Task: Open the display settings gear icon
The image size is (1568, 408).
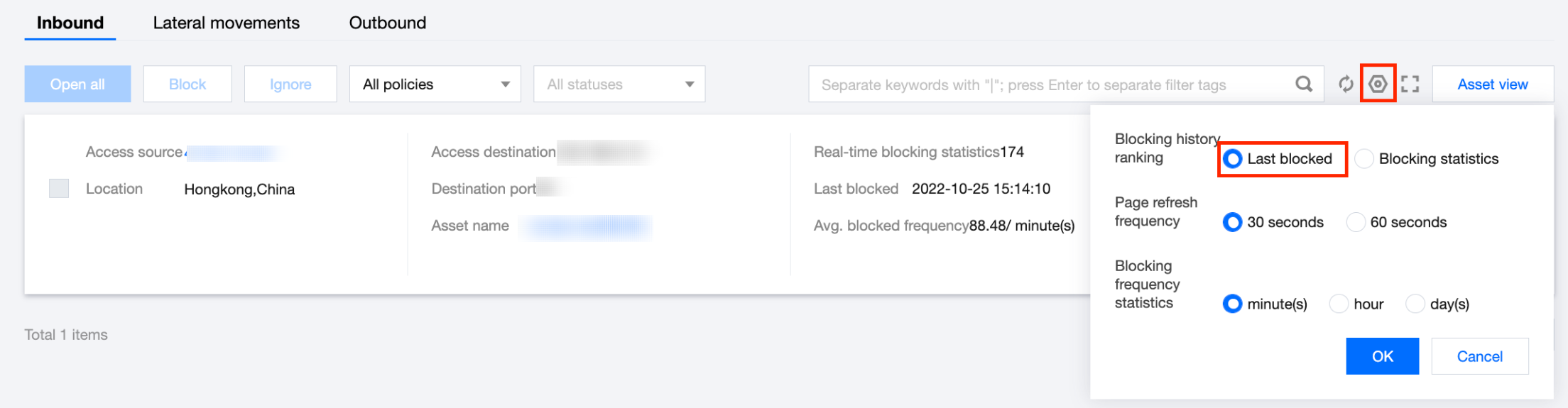Action: (x=1378, y=84)
